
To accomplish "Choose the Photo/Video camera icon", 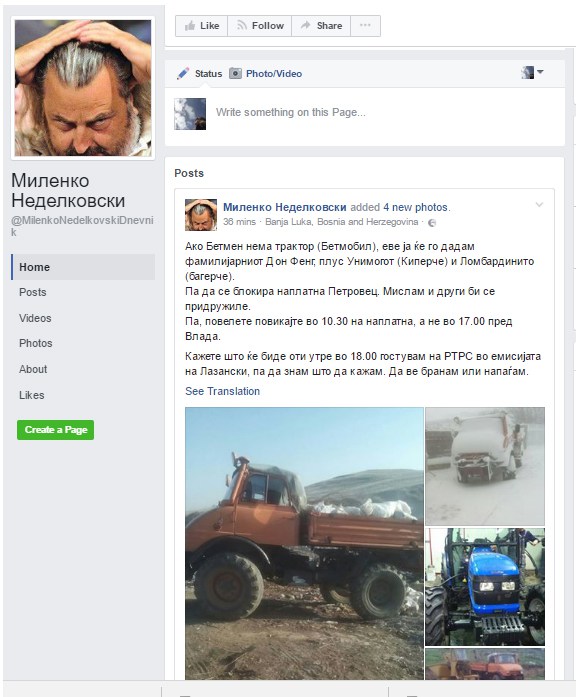I will click(235, 73).
